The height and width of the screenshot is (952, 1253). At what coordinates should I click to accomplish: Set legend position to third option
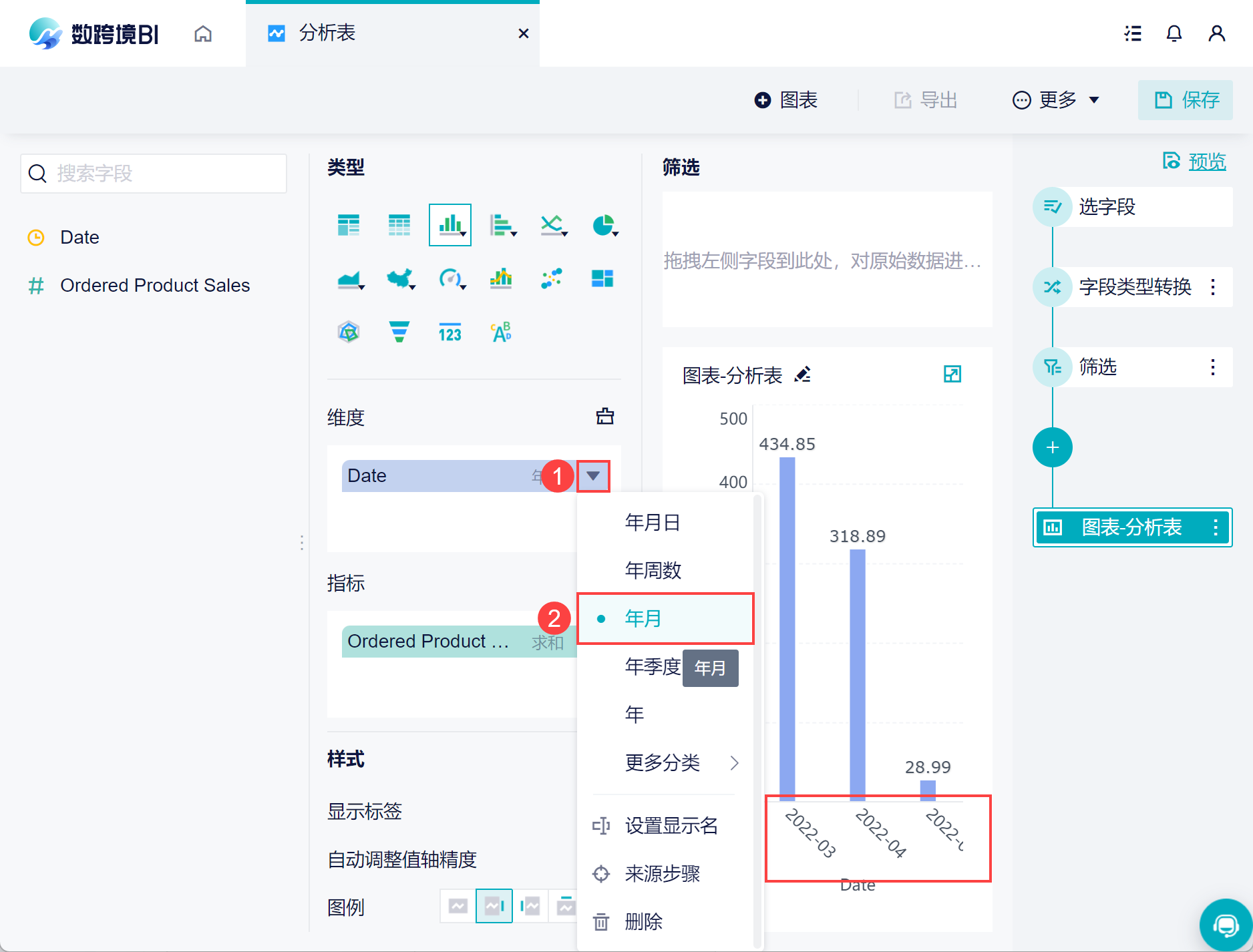pyautogui.click(x=530, y=906)
